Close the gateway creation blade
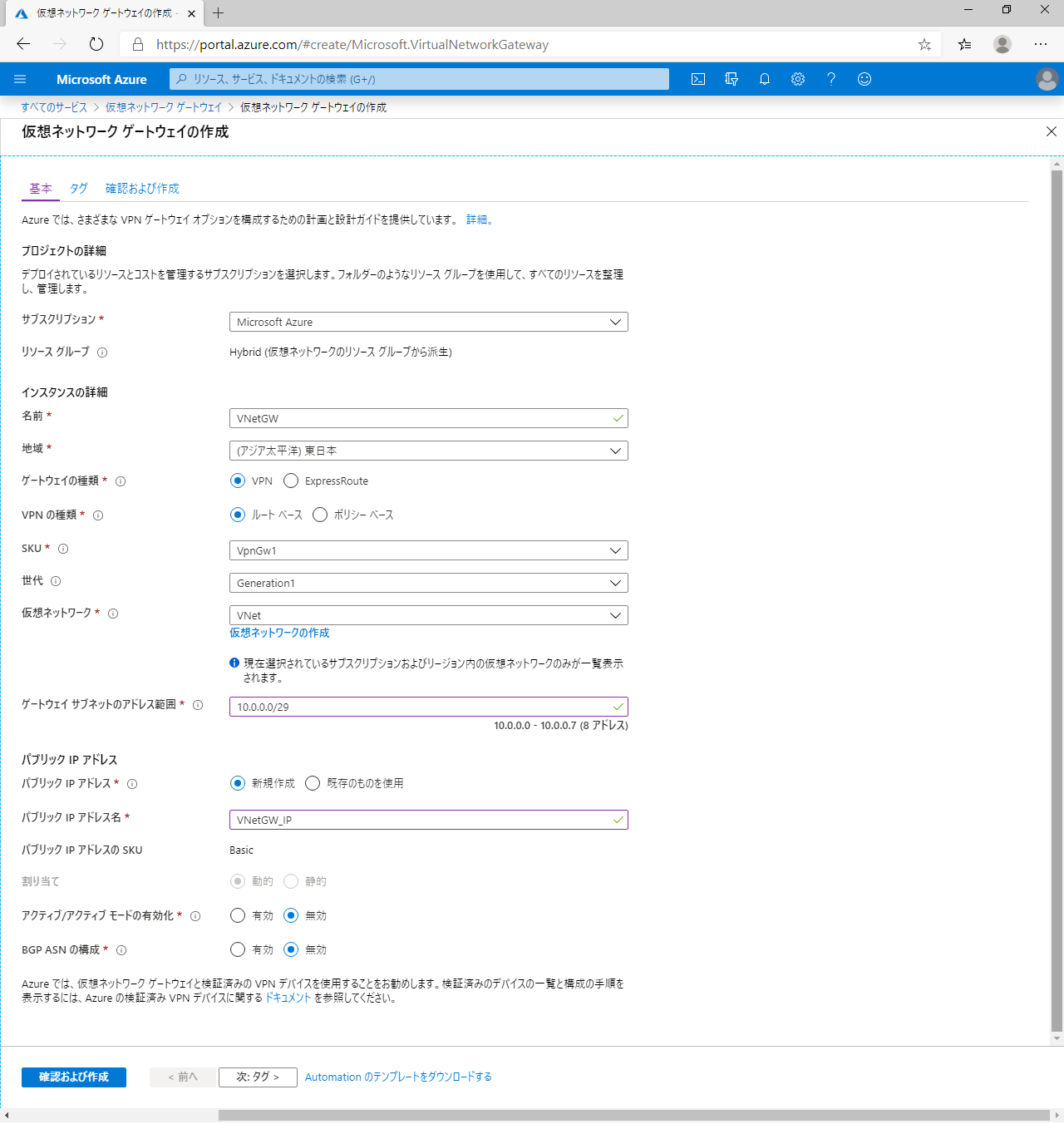Image resolution: width=1064 pixels, height=1124 pixels. pos(1052,131)
